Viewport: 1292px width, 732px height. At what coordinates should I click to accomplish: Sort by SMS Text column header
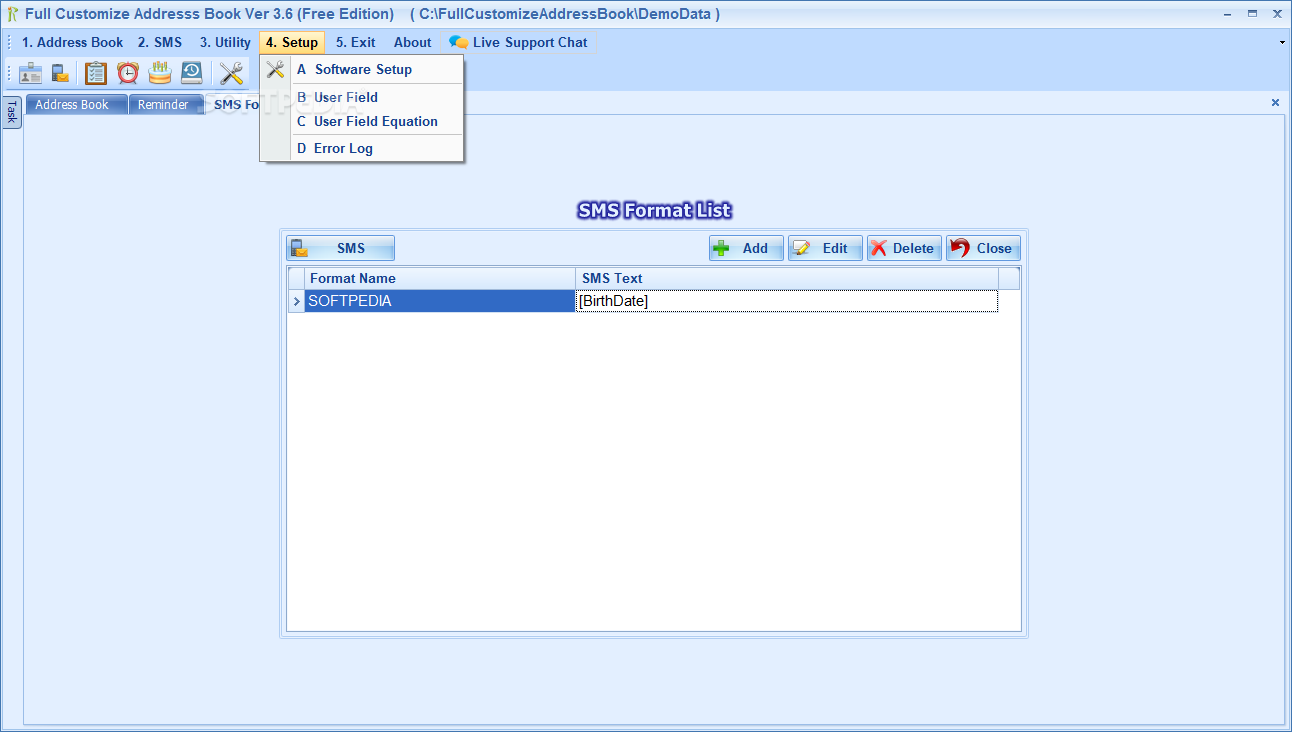(x=787, y=278)
